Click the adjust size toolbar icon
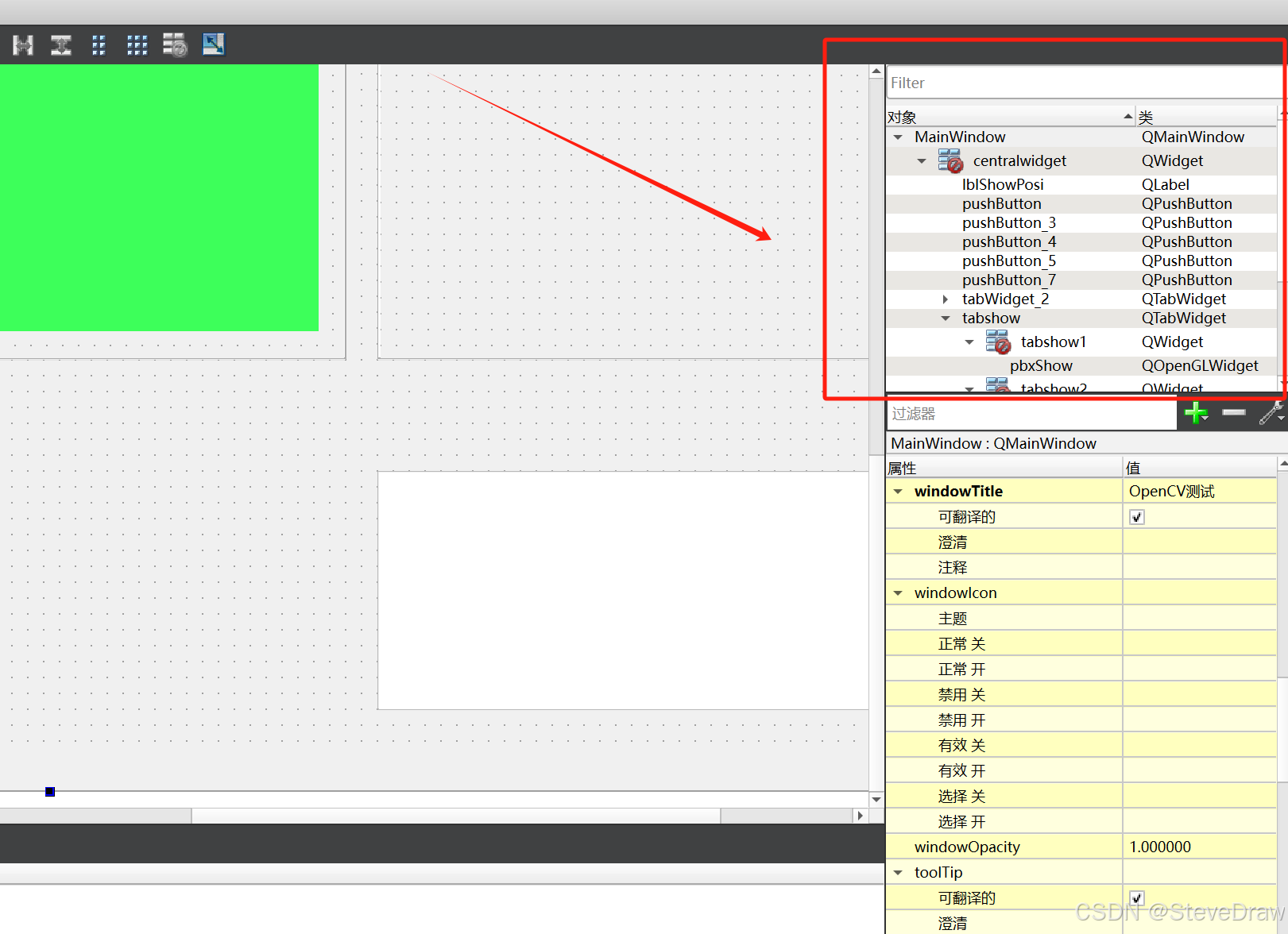The image size is (1288, 934). [214, 44]
